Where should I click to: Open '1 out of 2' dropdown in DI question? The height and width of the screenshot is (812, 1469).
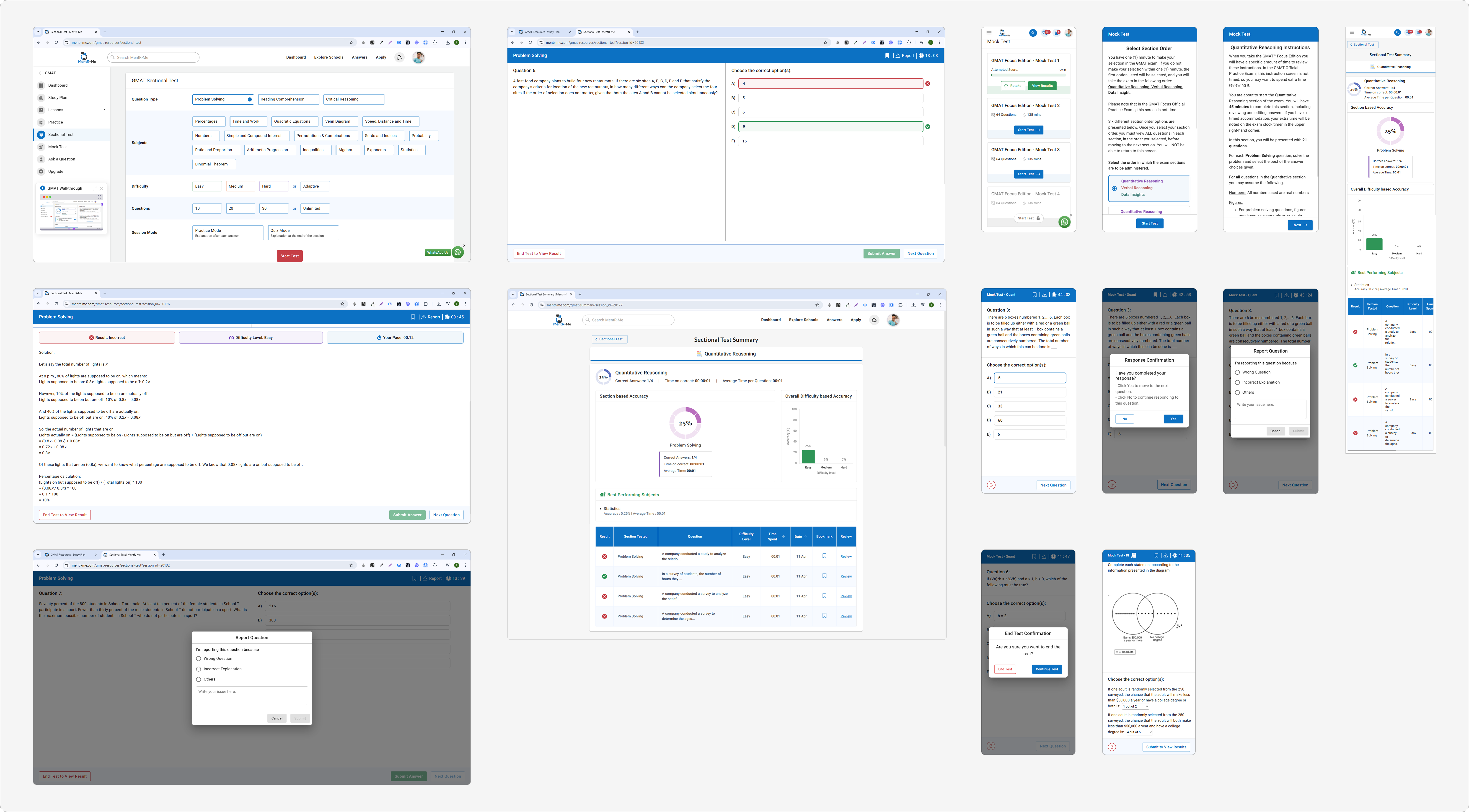1135,706
